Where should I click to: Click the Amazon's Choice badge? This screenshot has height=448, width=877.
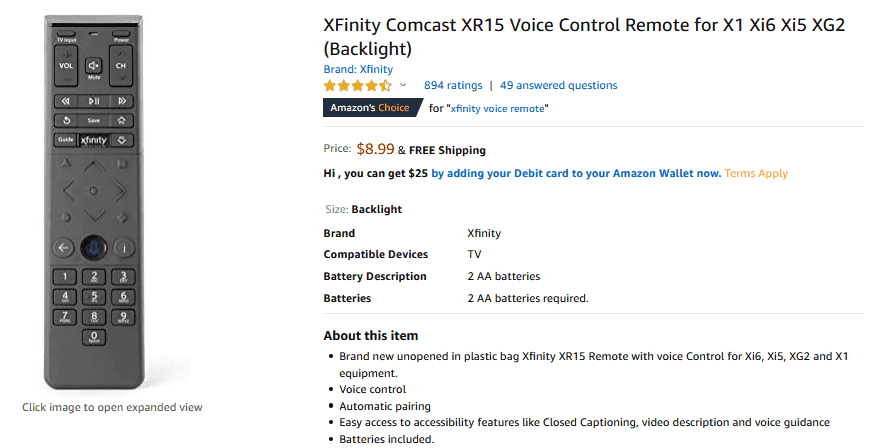(x=370, y=108)
